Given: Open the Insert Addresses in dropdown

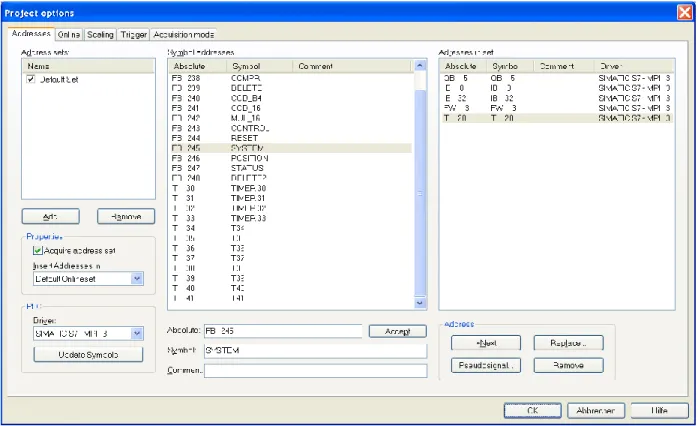Looking at the screenshot, I should (137, 279).
